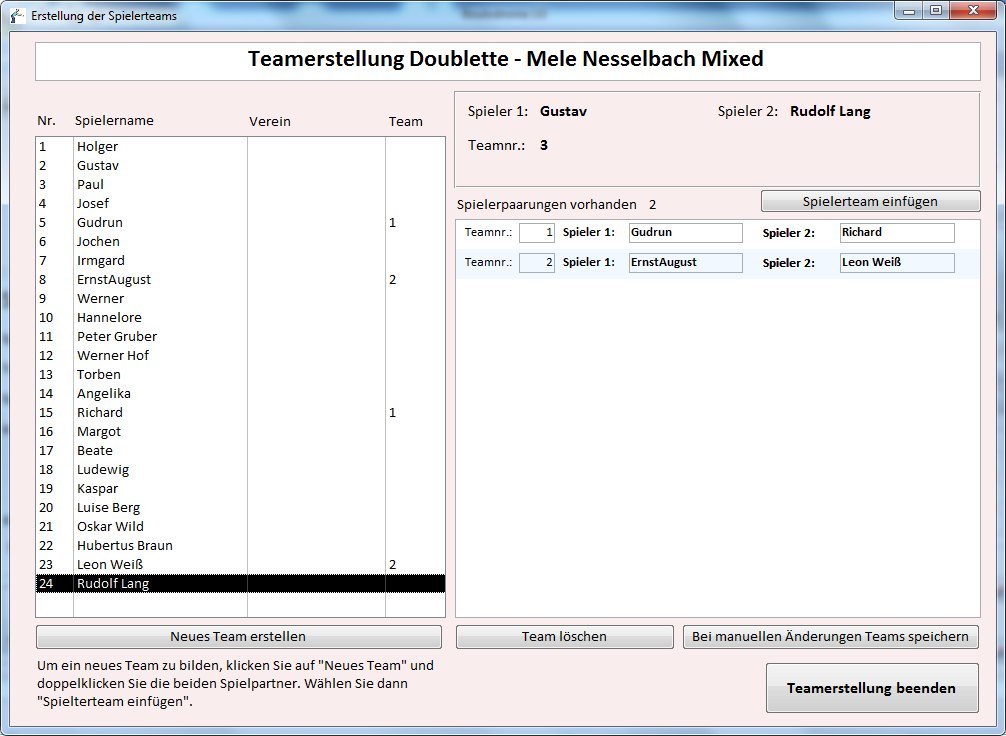Pick Hubertus Braun in the player list
The height and width of the screenshot is (736, 1006).
click(x=124, y=546)
